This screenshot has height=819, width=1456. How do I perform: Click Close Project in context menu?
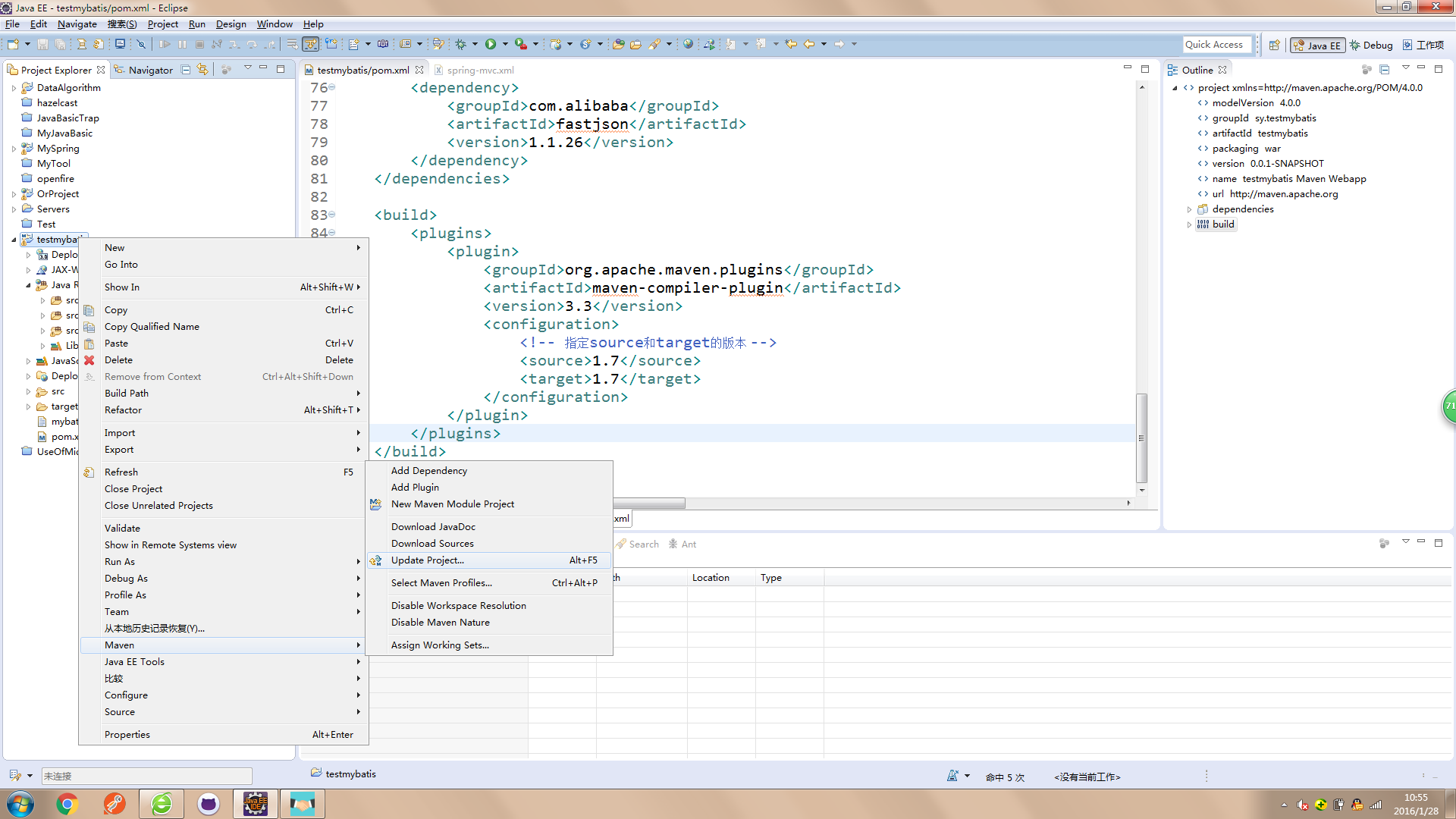click(x=224, y=489)
